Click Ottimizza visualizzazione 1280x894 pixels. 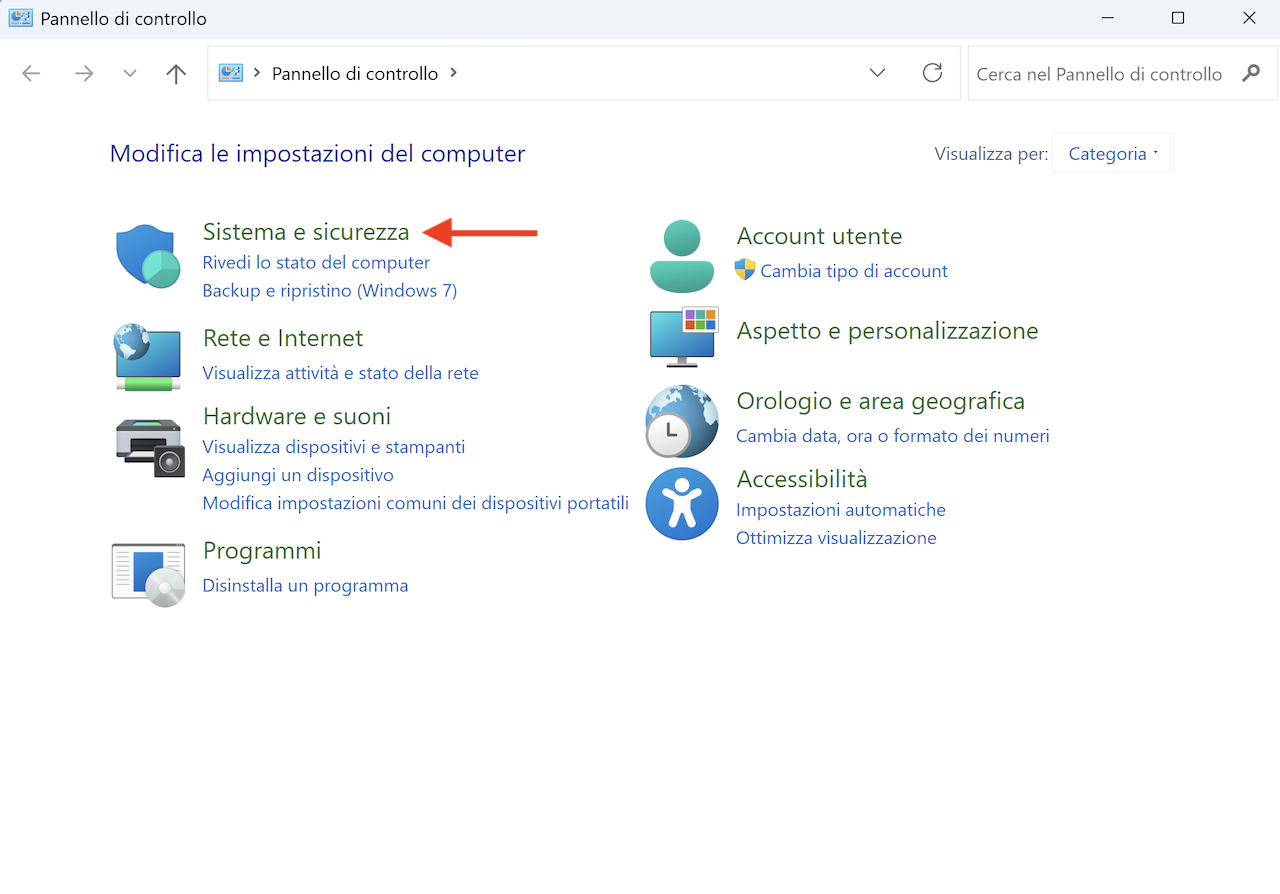click(x=836, y=538)
